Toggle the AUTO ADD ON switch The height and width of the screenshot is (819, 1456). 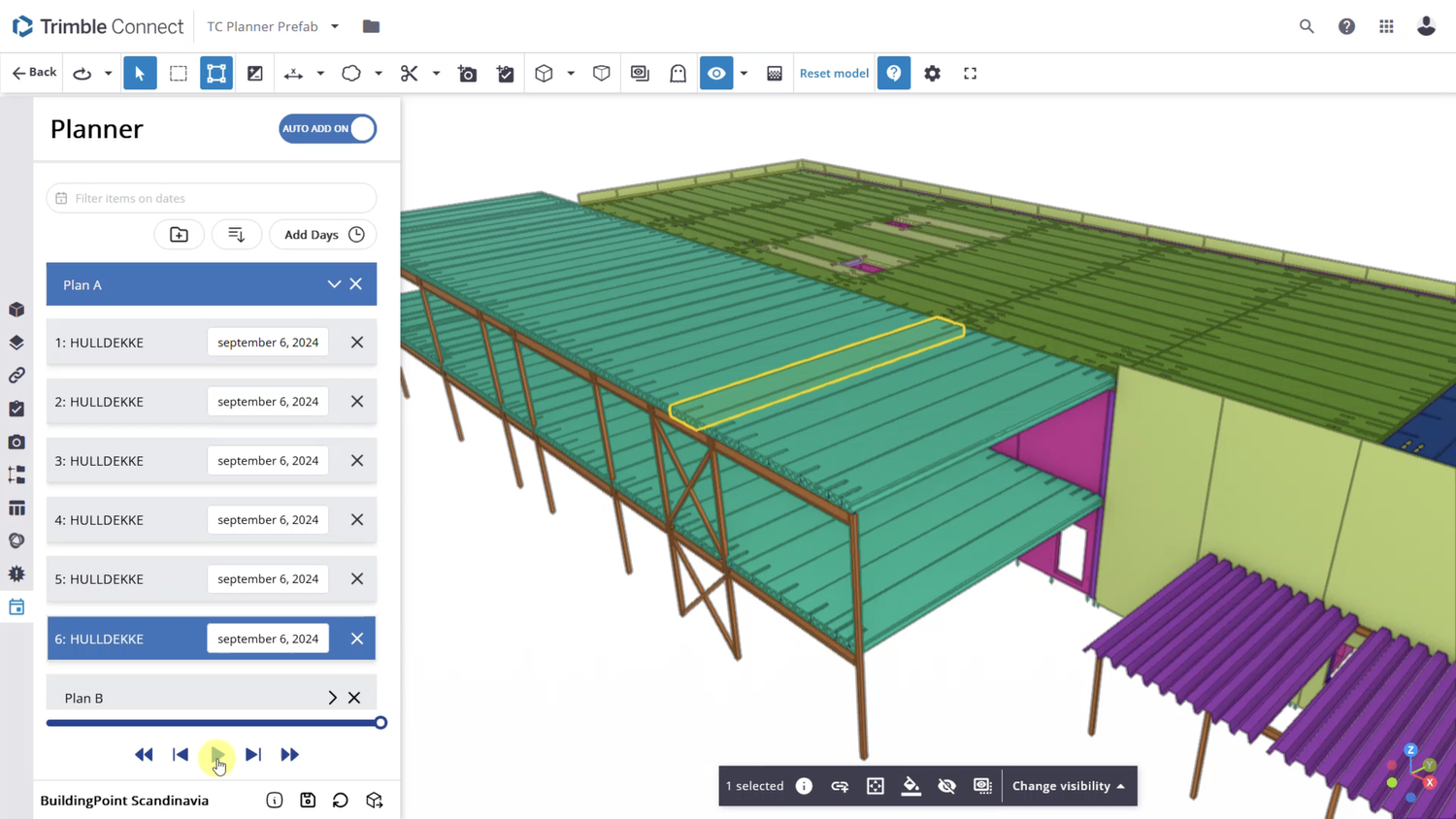tap(327, 128)
